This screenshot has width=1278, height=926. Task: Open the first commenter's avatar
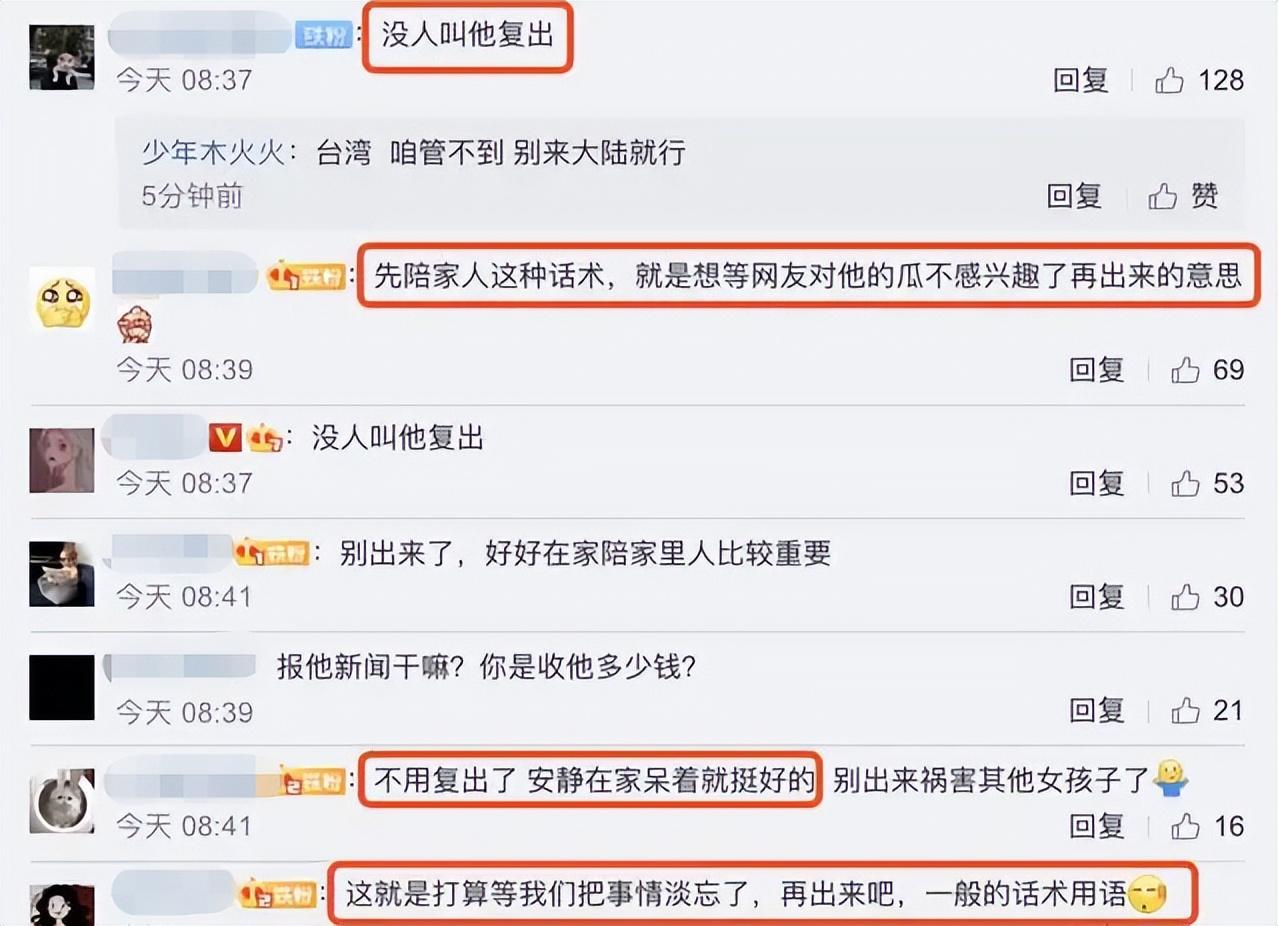(62, 58)
